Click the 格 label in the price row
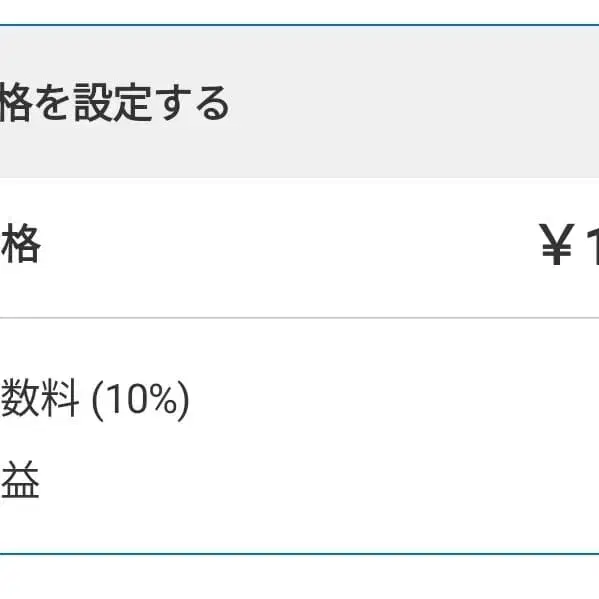Viewport: 599px width, 599px height. (20, 244)
